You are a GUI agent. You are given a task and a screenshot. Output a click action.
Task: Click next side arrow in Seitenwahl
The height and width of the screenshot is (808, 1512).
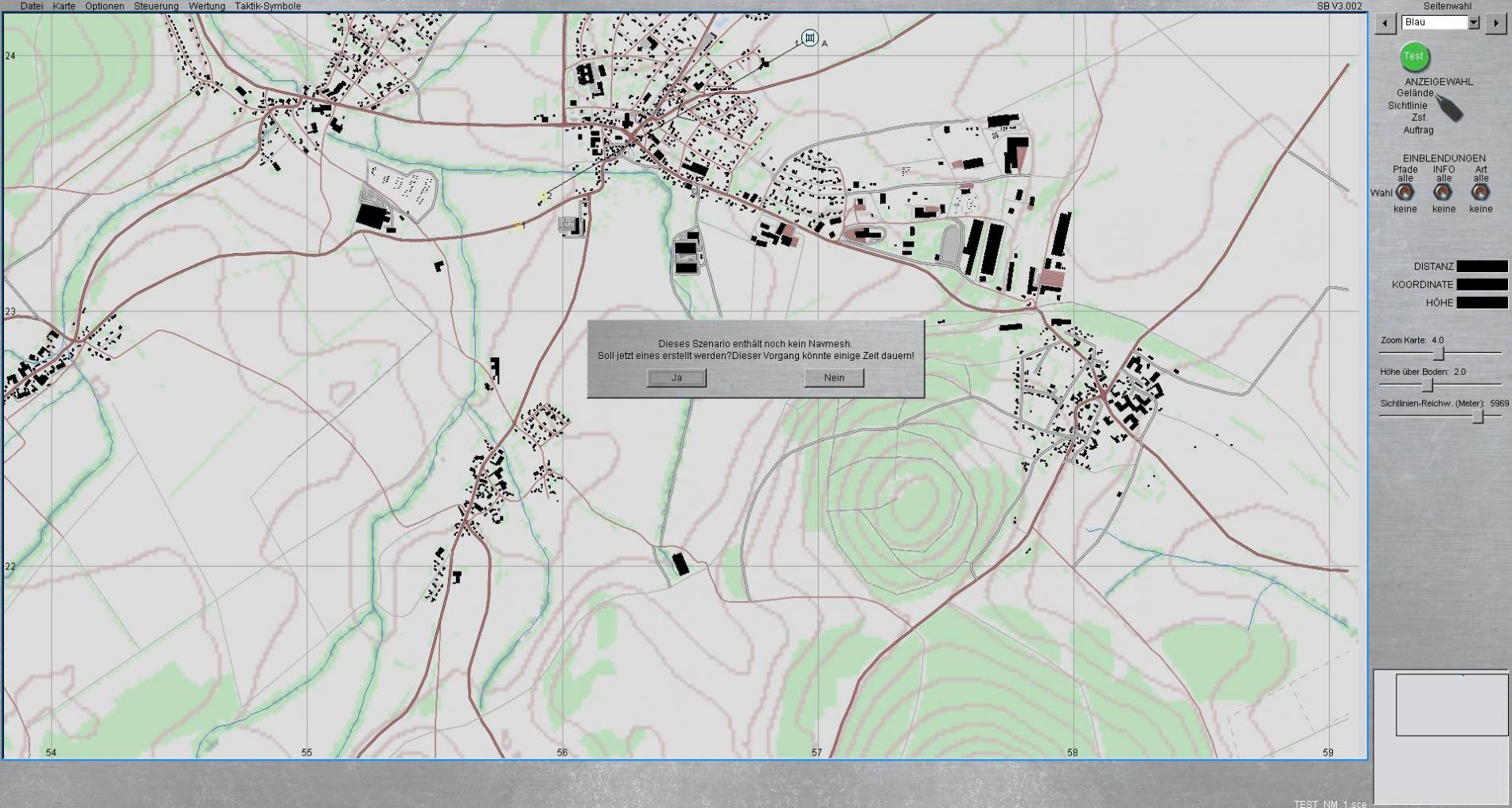pos(1495,23)
